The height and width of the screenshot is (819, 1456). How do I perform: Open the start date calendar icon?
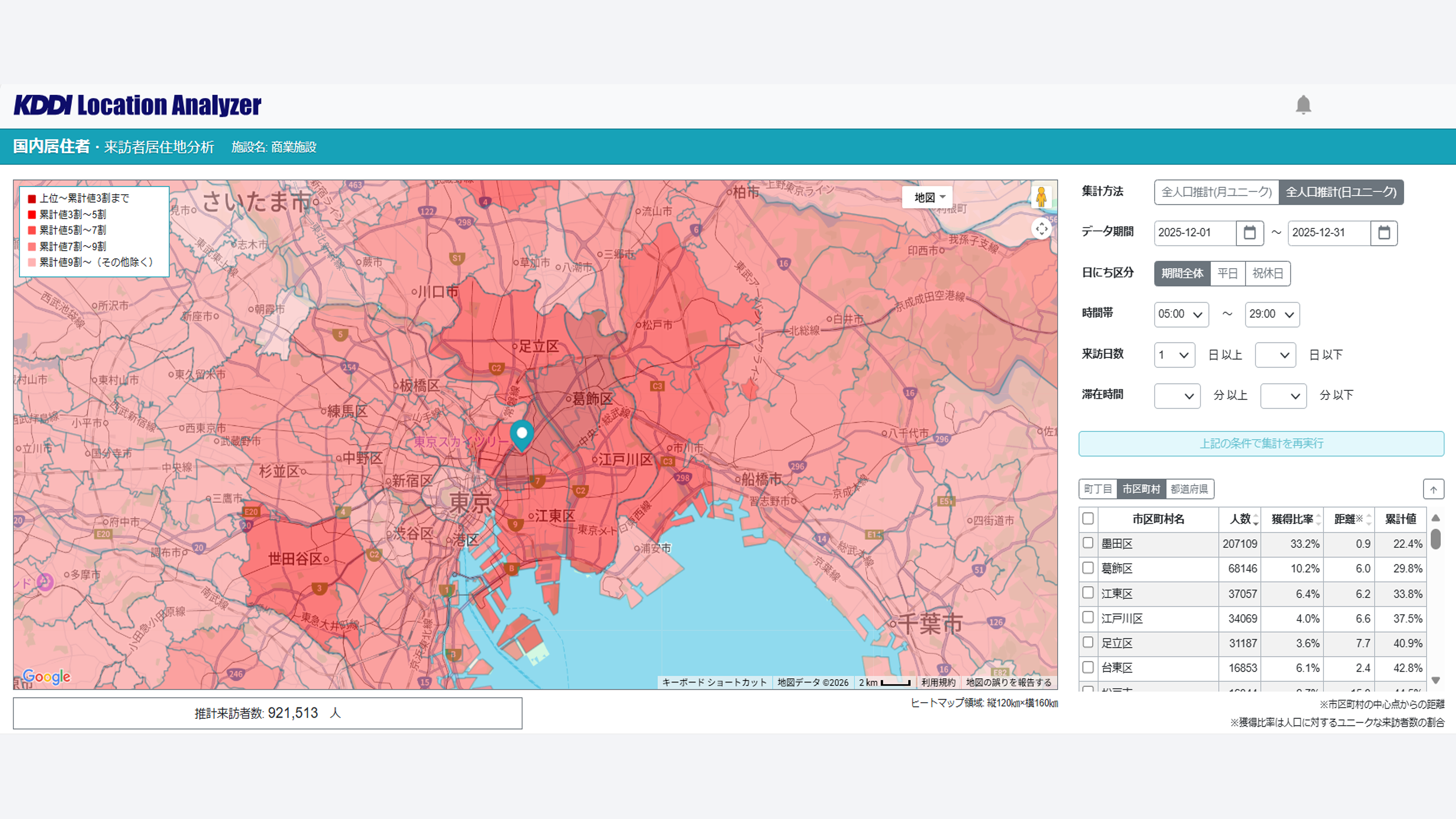(1249, 233)
